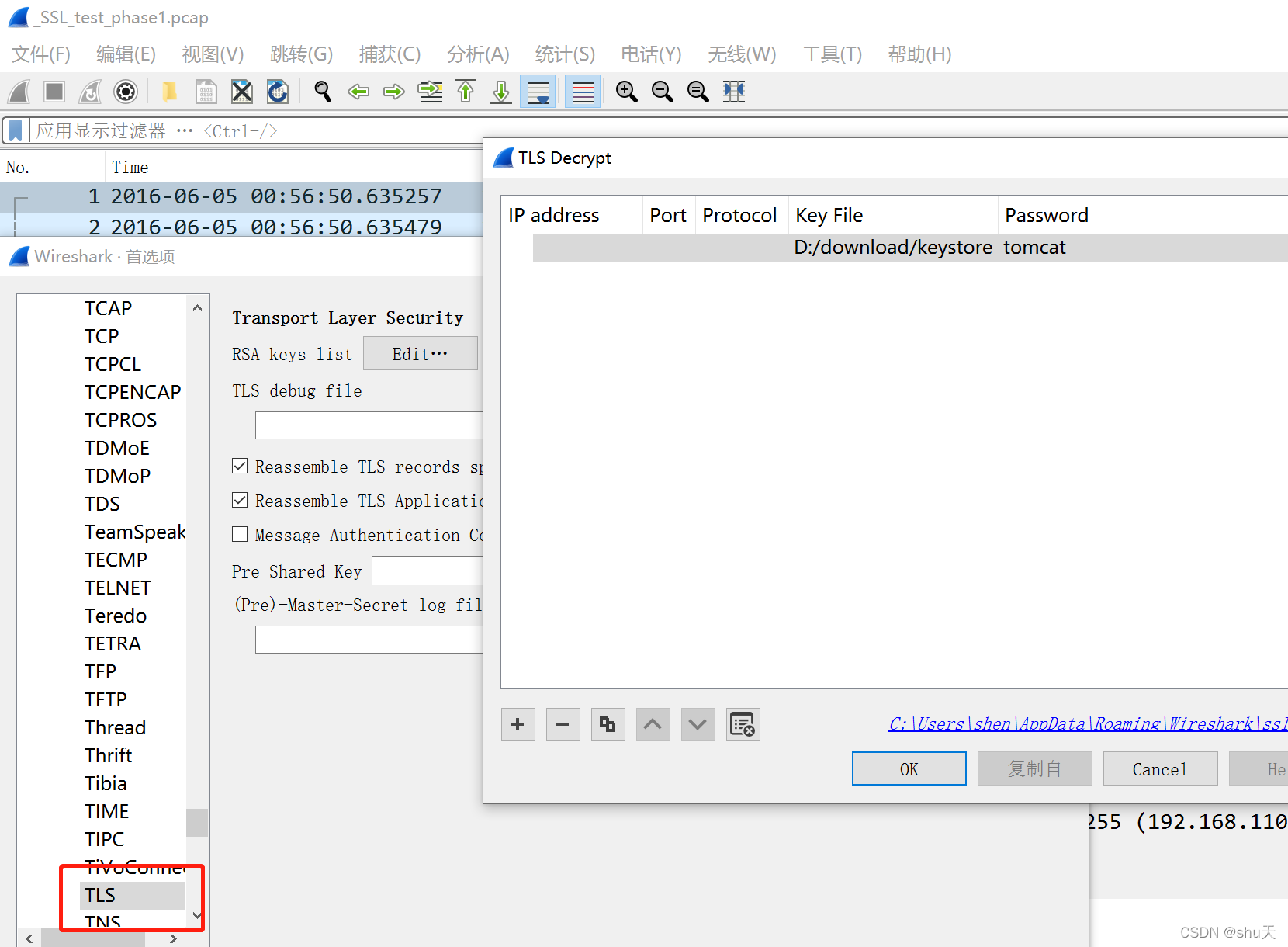Open the 捕获(C) menu
Screen dimensions: 1288x947
pos(390,54)
